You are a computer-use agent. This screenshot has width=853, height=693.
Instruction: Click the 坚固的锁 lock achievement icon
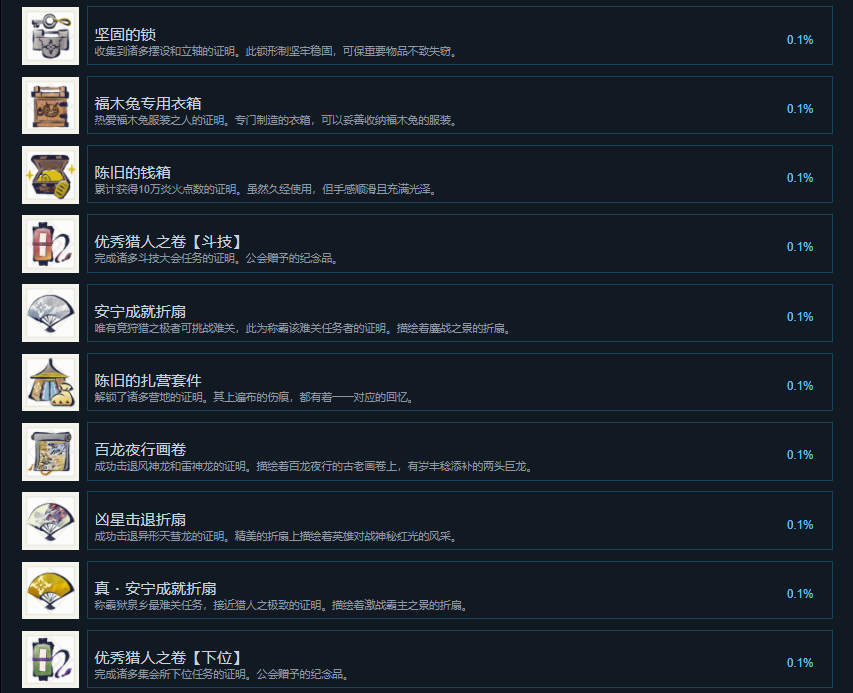click(51, 36)
